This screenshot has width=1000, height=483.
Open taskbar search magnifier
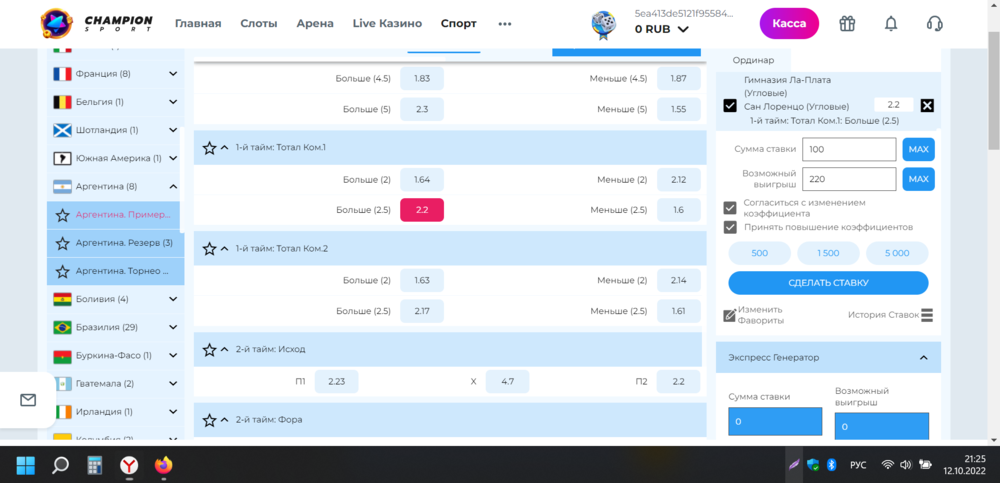click(x=61, y=465)
